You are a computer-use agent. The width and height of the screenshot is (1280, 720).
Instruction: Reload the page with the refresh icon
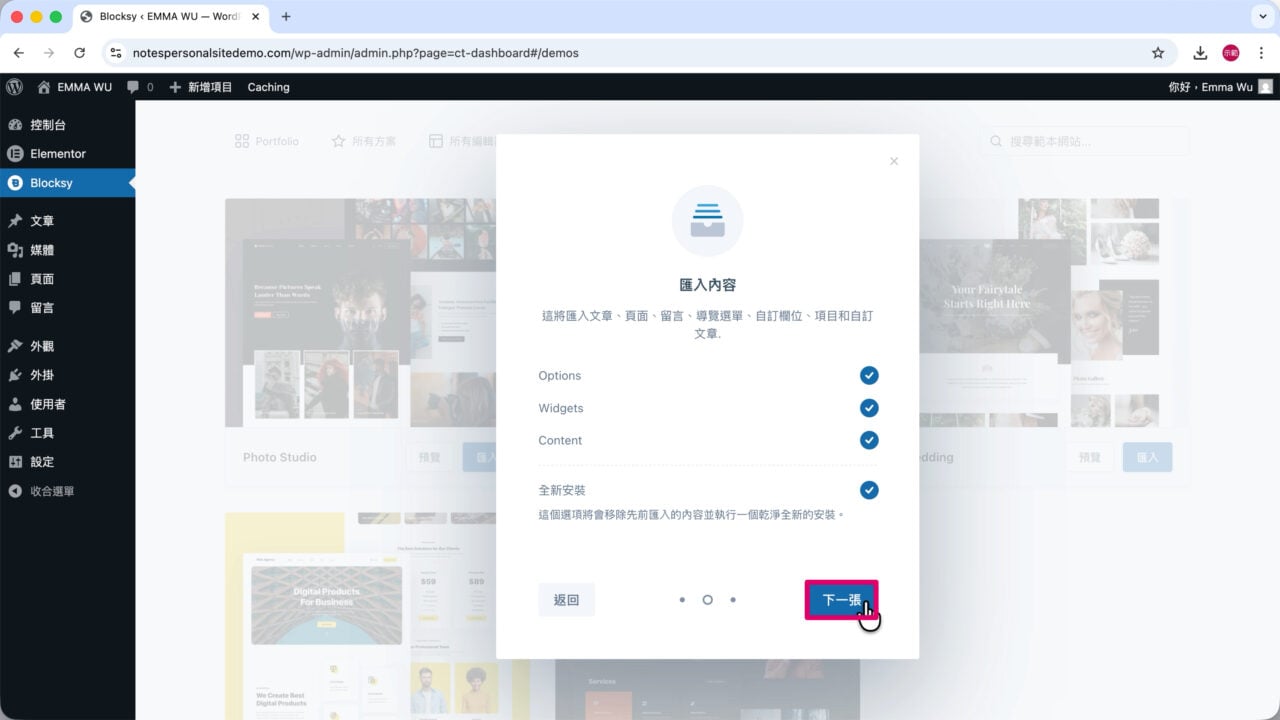pyautogui.click(x=80, y=53)
